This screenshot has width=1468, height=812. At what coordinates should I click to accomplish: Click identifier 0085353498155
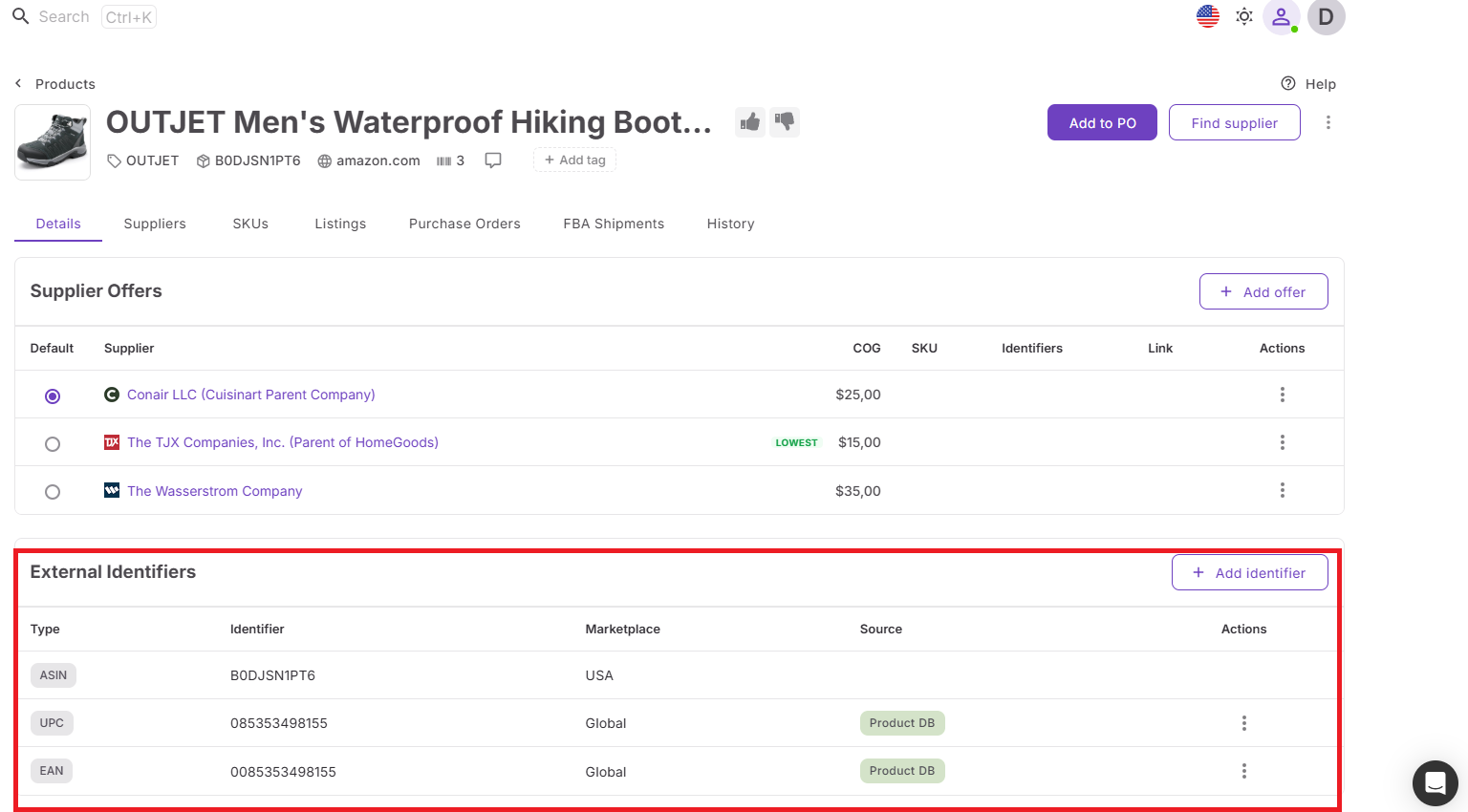(x=283, y=772)
